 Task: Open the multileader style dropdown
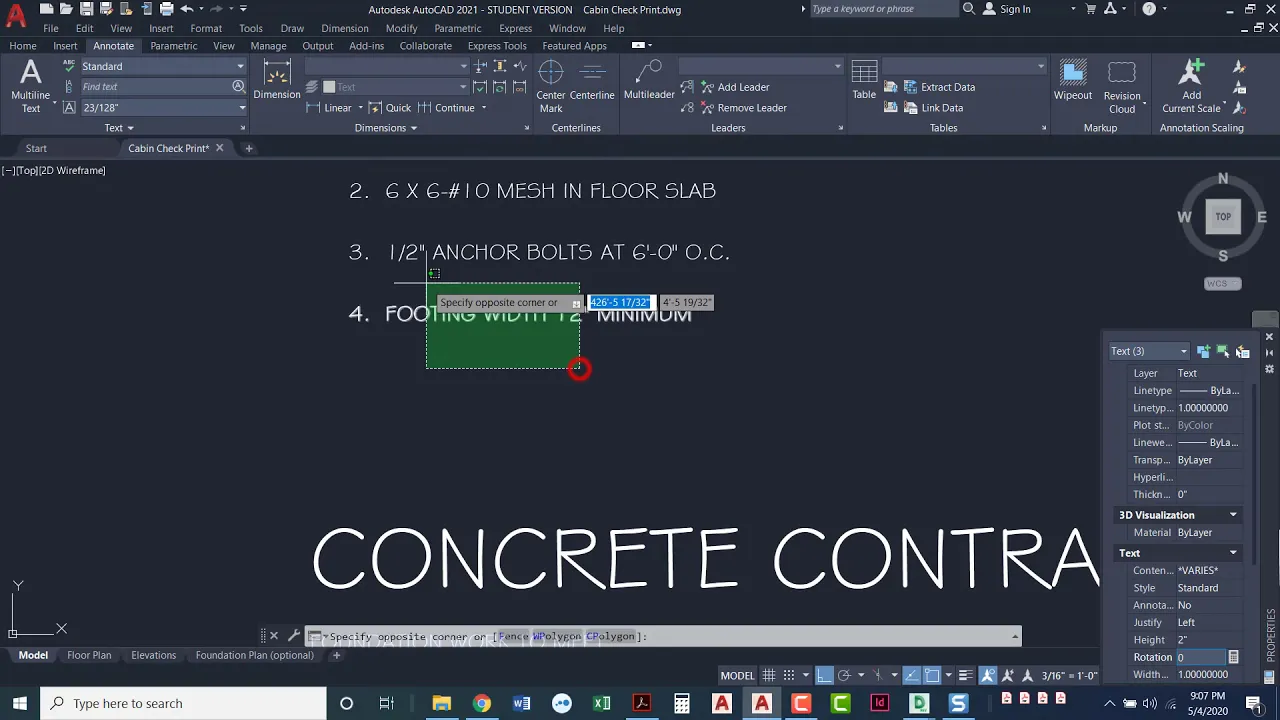pos(761,66)
